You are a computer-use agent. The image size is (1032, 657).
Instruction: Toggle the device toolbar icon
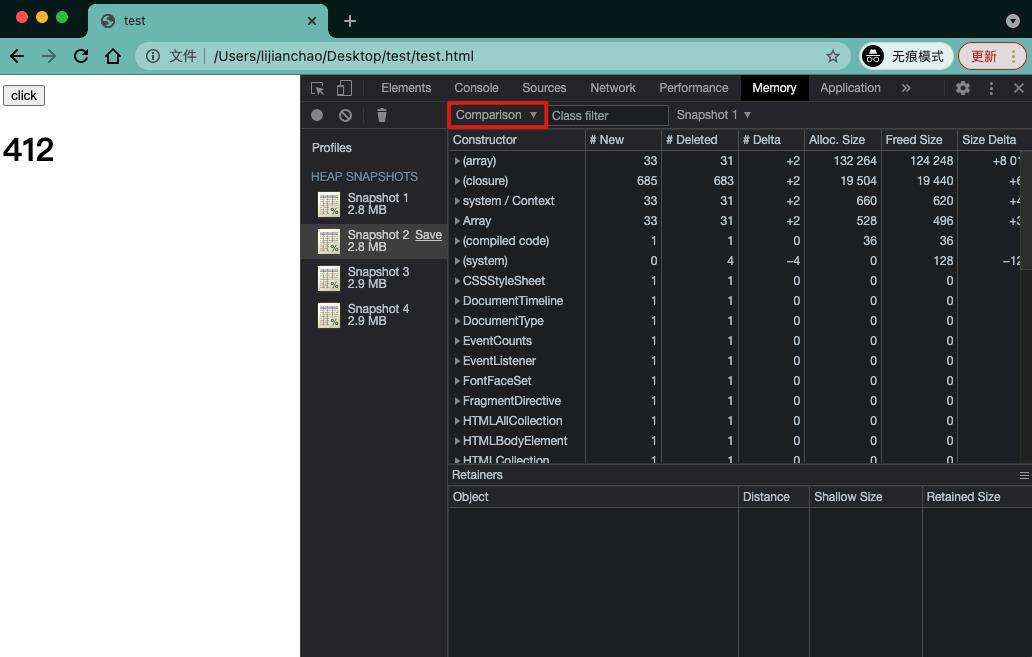coord(344,88)
